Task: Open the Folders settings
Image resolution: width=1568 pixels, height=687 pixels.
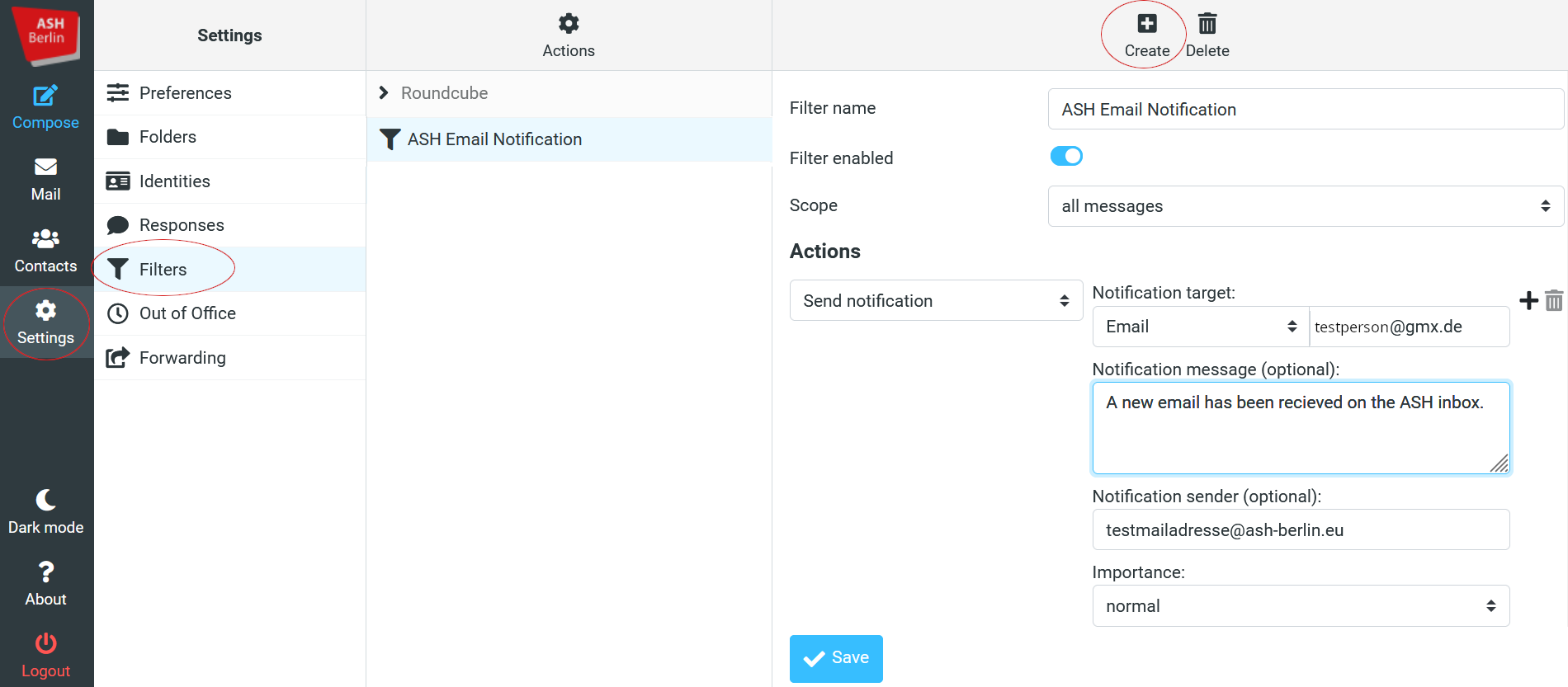Action: pyautogui.click(x=230, y=137)
